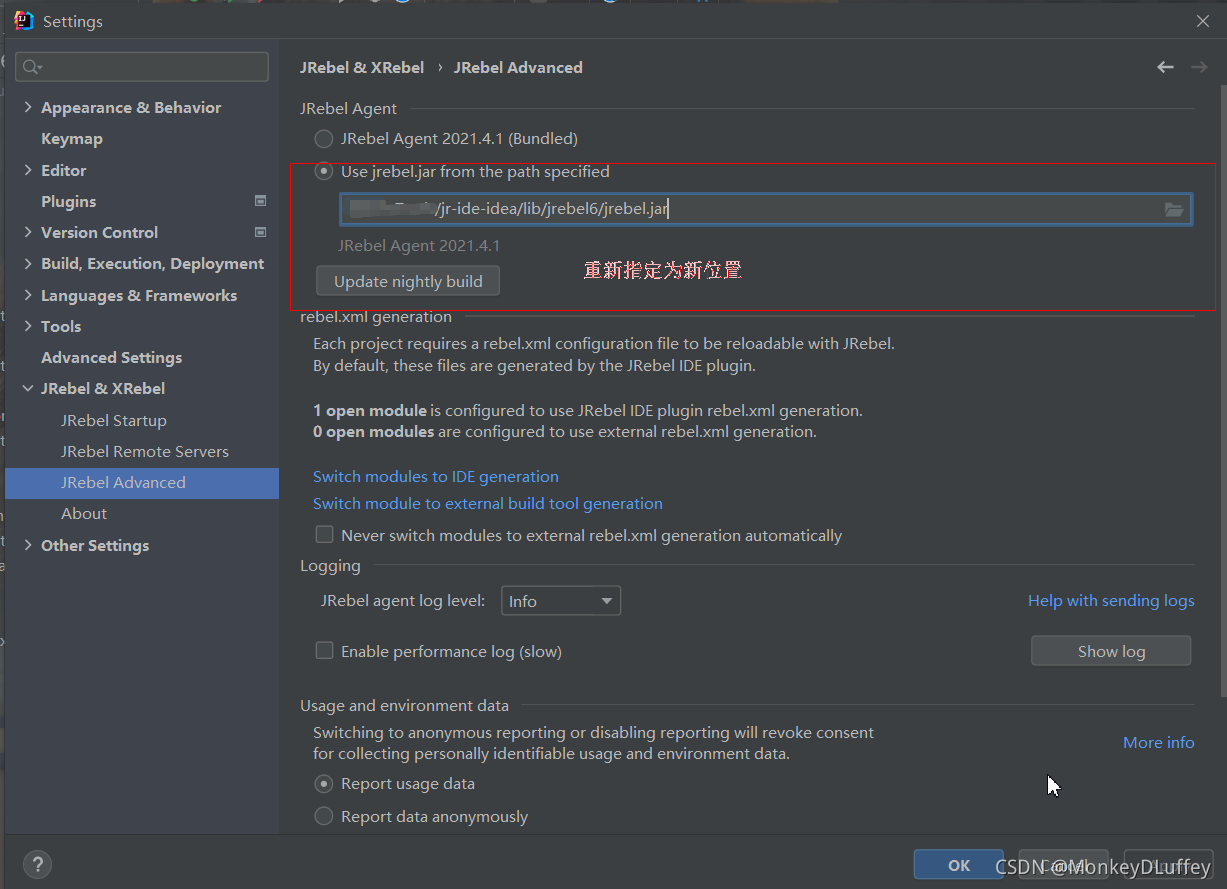Click the settings search magnifier icon

click(32, 67)
